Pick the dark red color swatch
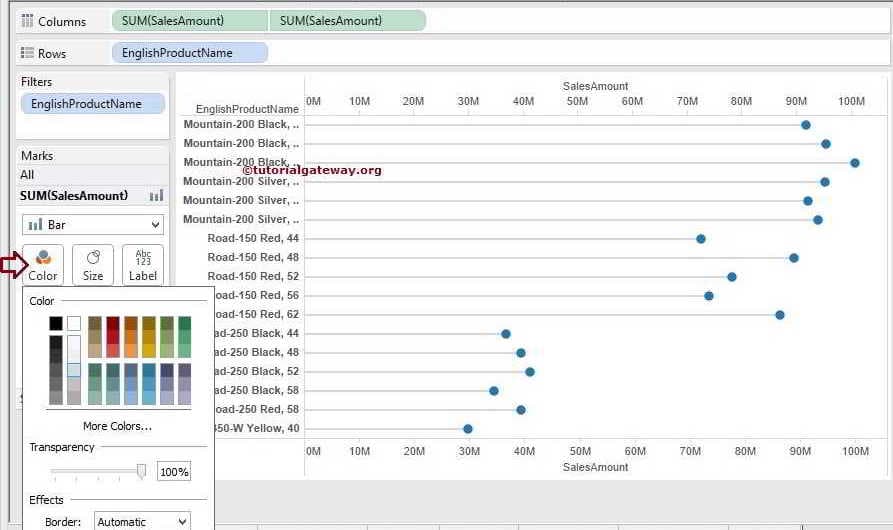 point(113,323)
